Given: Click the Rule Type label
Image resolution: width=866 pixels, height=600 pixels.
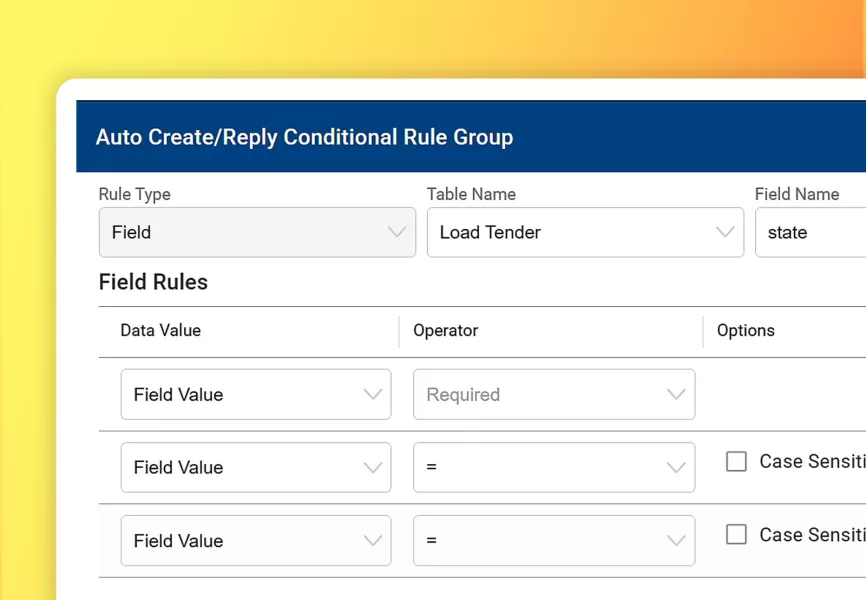Looking at the screenshot, I should [x=135, y=194].
